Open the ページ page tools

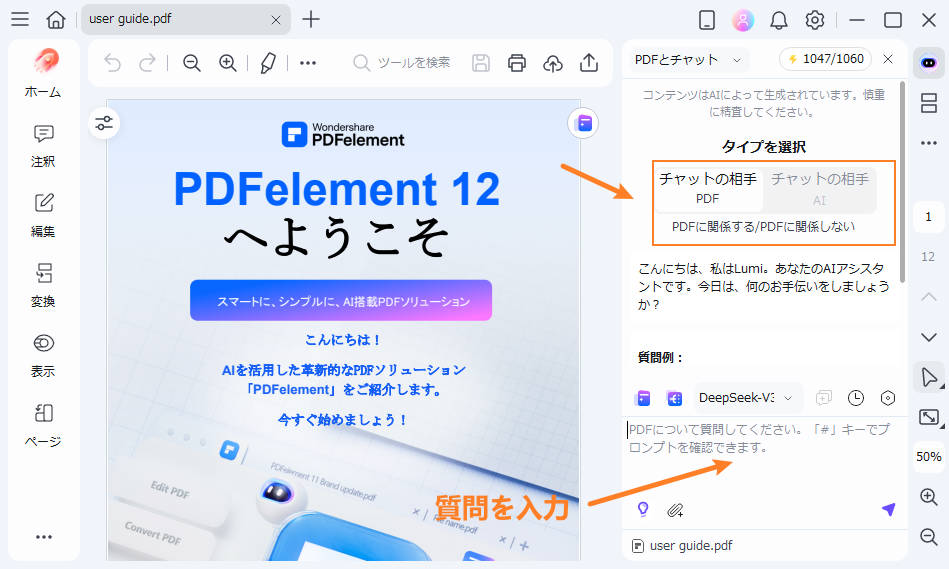click(x=43, y=426)
